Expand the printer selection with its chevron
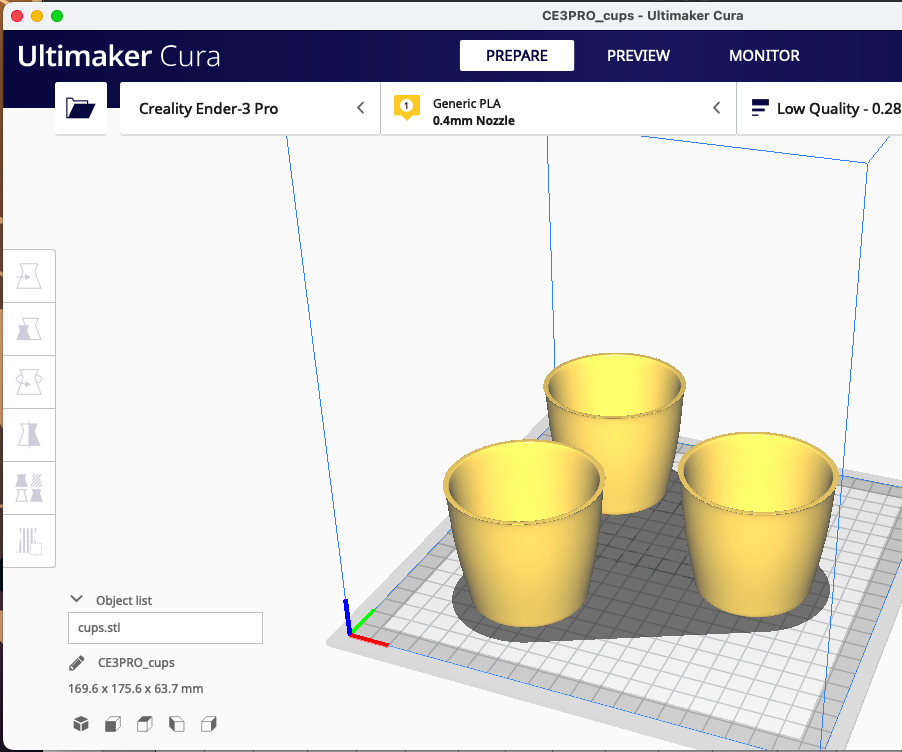 pos(360,107)
